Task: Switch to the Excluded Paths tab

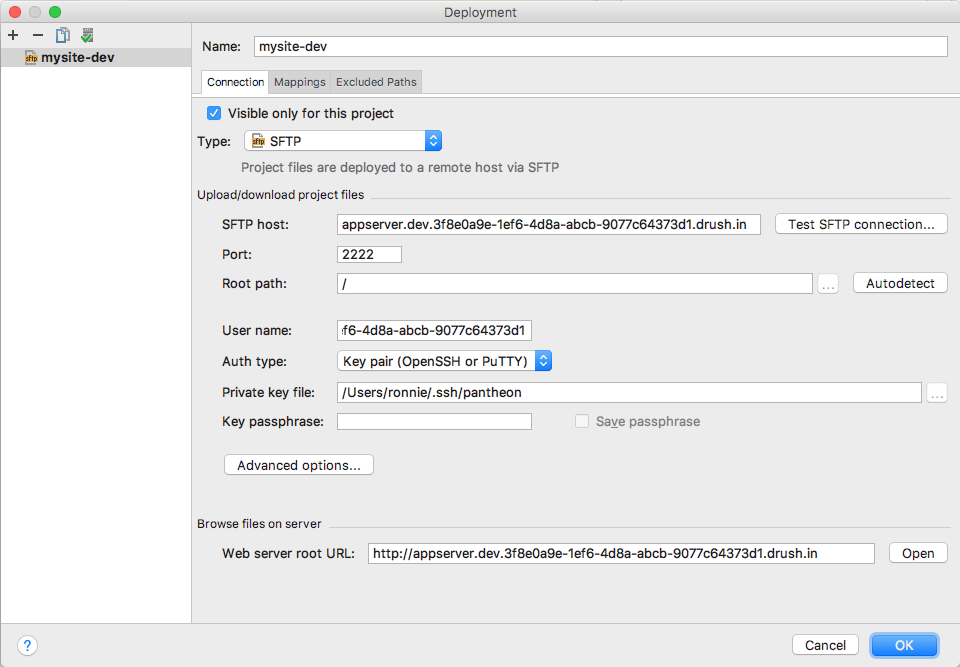Action: pos(376,81)
